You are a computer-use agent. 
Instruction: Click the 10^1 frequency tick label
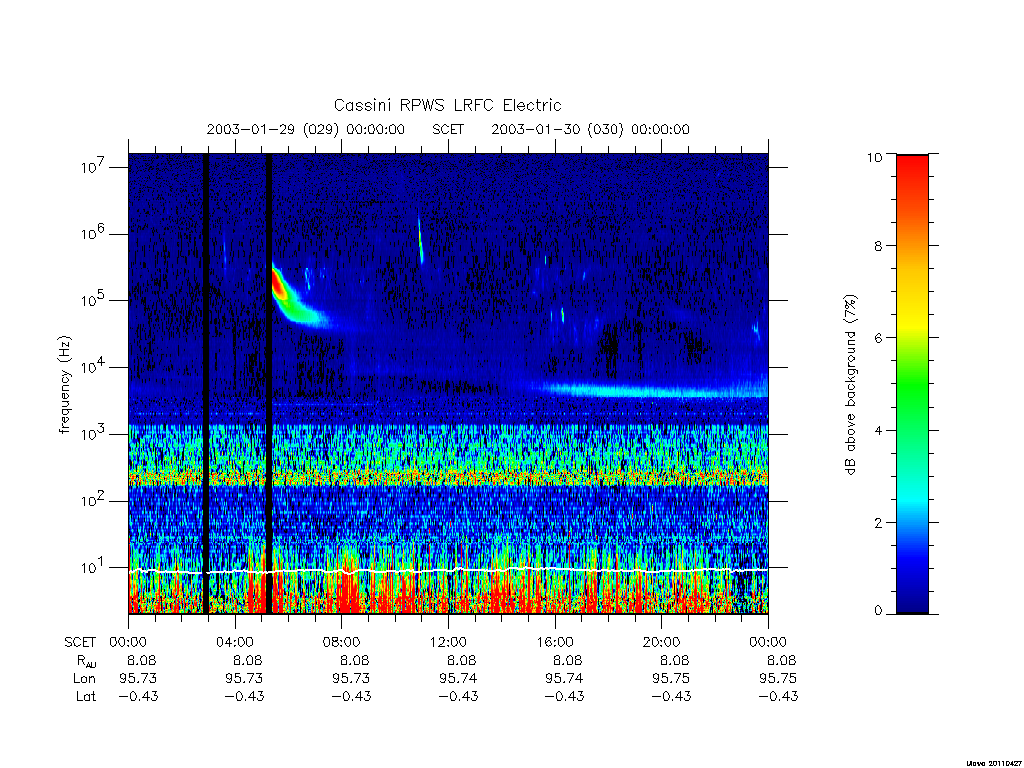94,567
